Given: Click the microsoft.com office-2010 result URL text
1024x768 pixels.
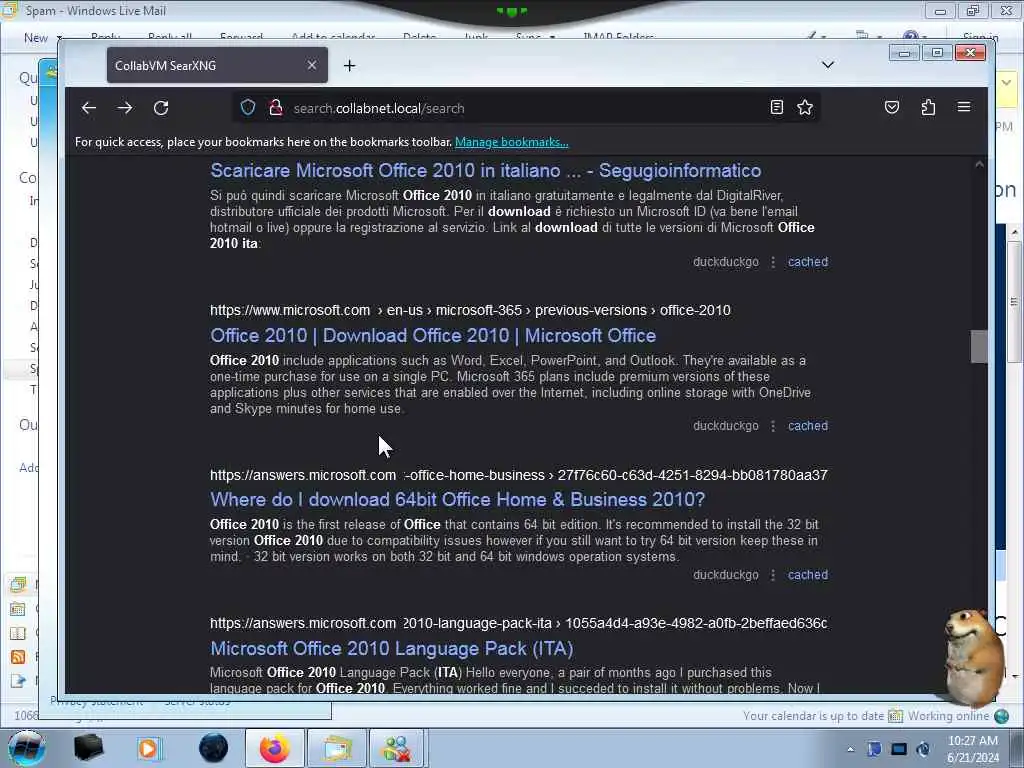Looking at the screenshot, I should pos(470,310).
